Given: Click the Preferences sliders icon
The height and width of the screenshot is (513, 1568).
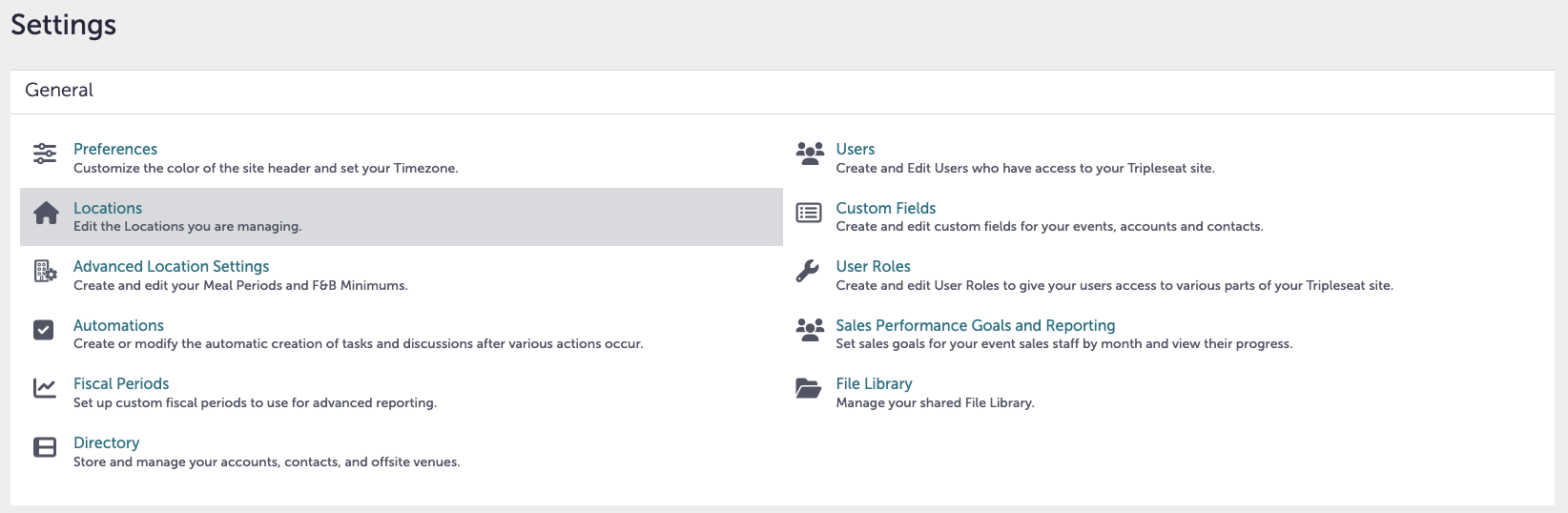Looking at the screenshot, I should point(45,154).
